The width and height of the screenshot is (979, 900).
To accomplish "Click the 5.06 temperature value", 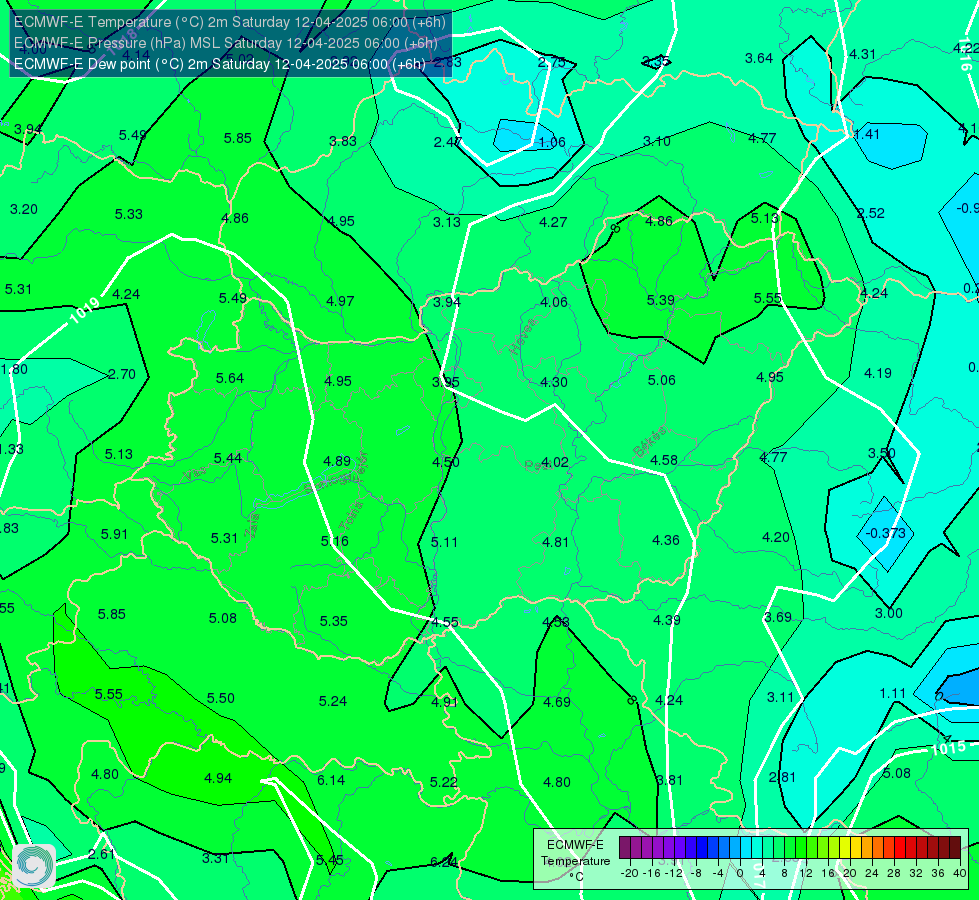I will coord(662,380).
